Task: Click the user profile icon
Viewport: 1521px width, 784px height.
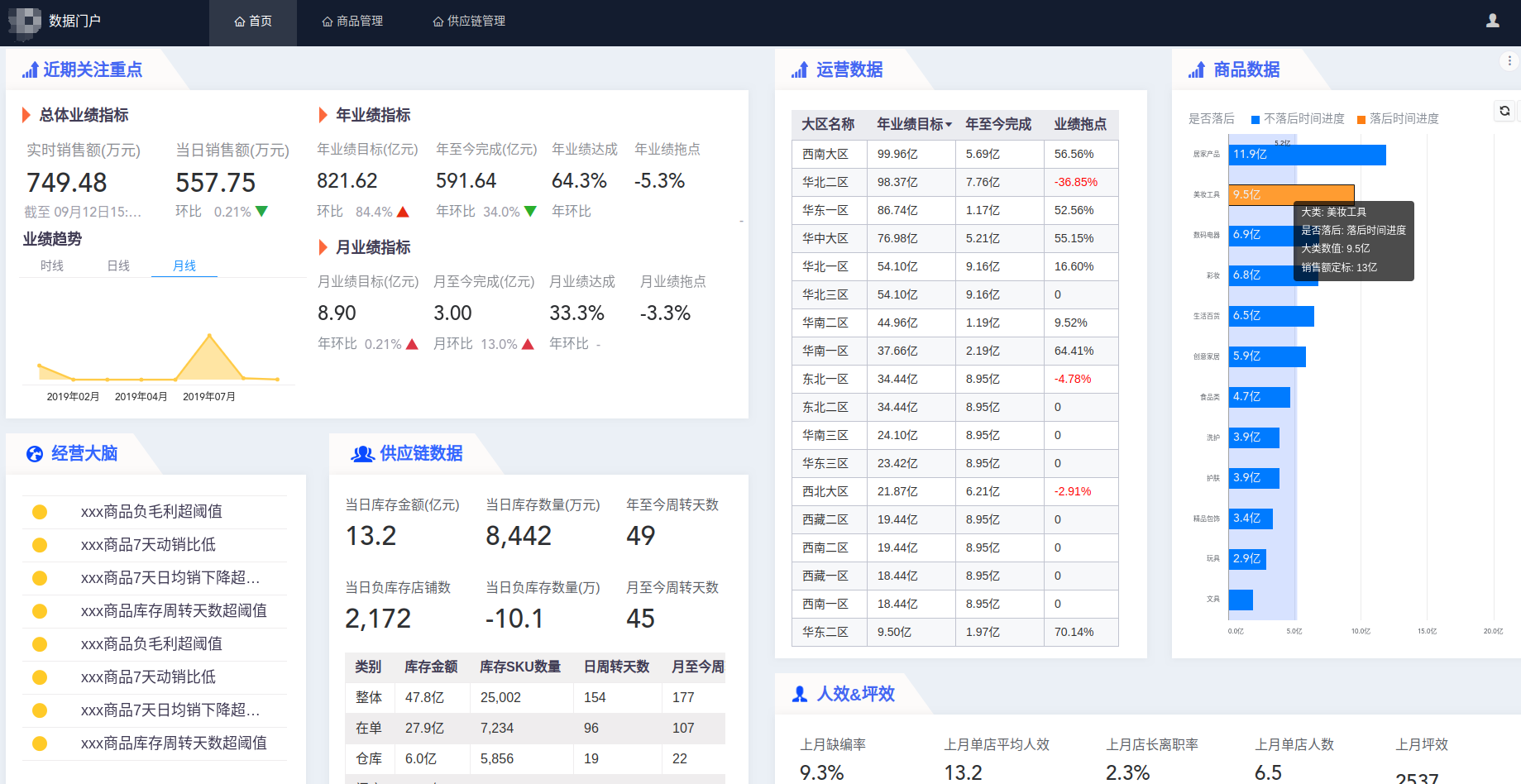Action: pos(1492,21)
